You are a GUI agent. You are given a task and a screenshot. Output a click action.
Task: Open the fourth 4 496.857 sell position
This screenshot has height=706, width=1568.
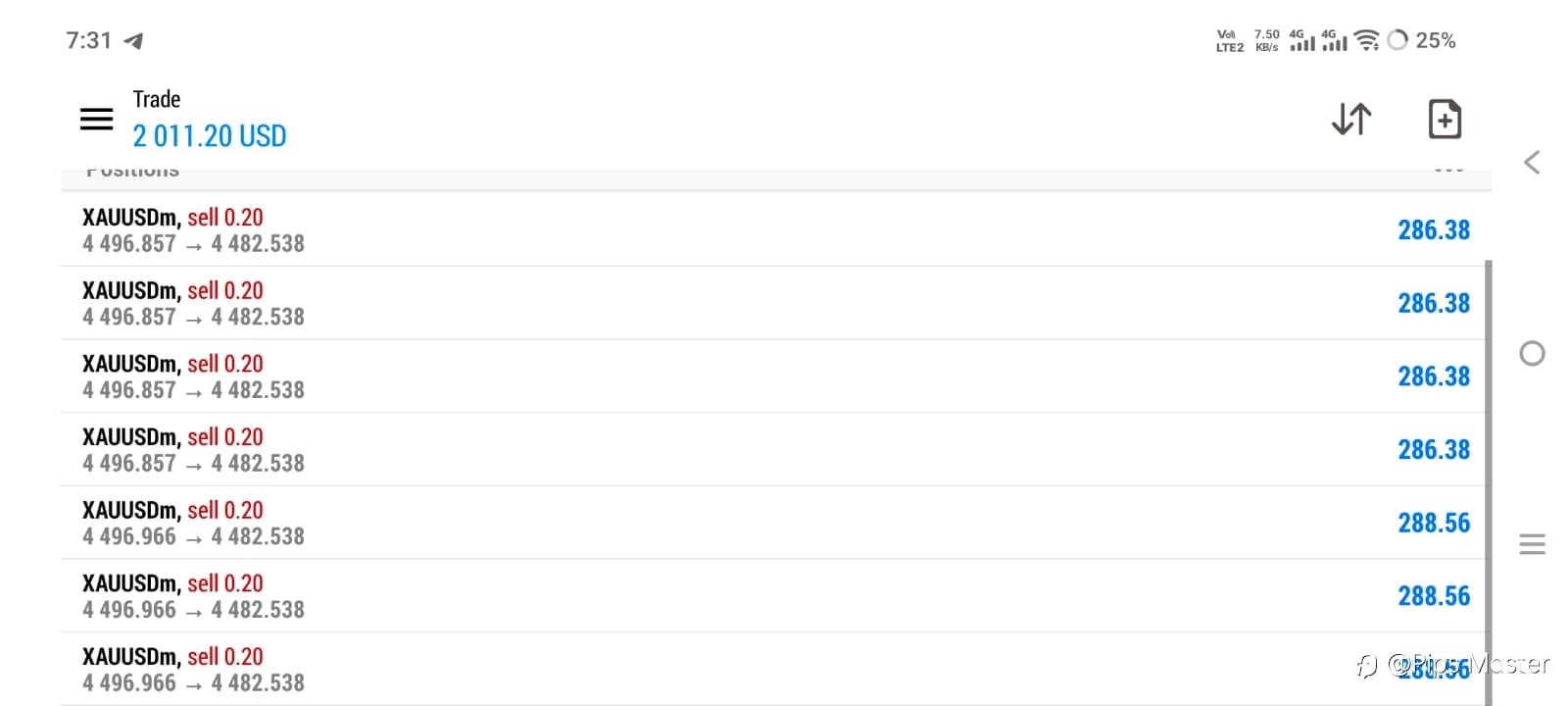point(775,449)
